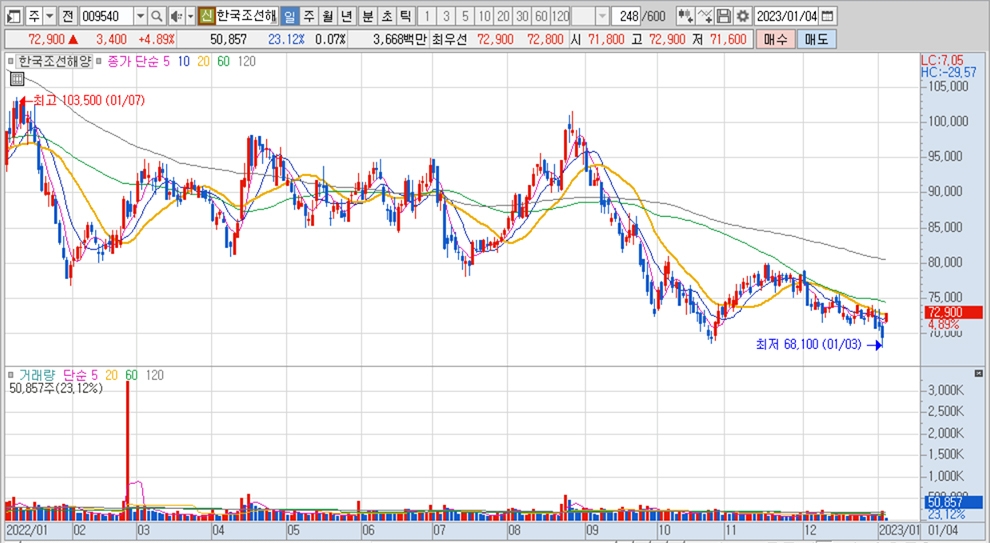Switch to monthly (월) chart period
The height and width of the screenshot is (543, 990).
[327, 16]
